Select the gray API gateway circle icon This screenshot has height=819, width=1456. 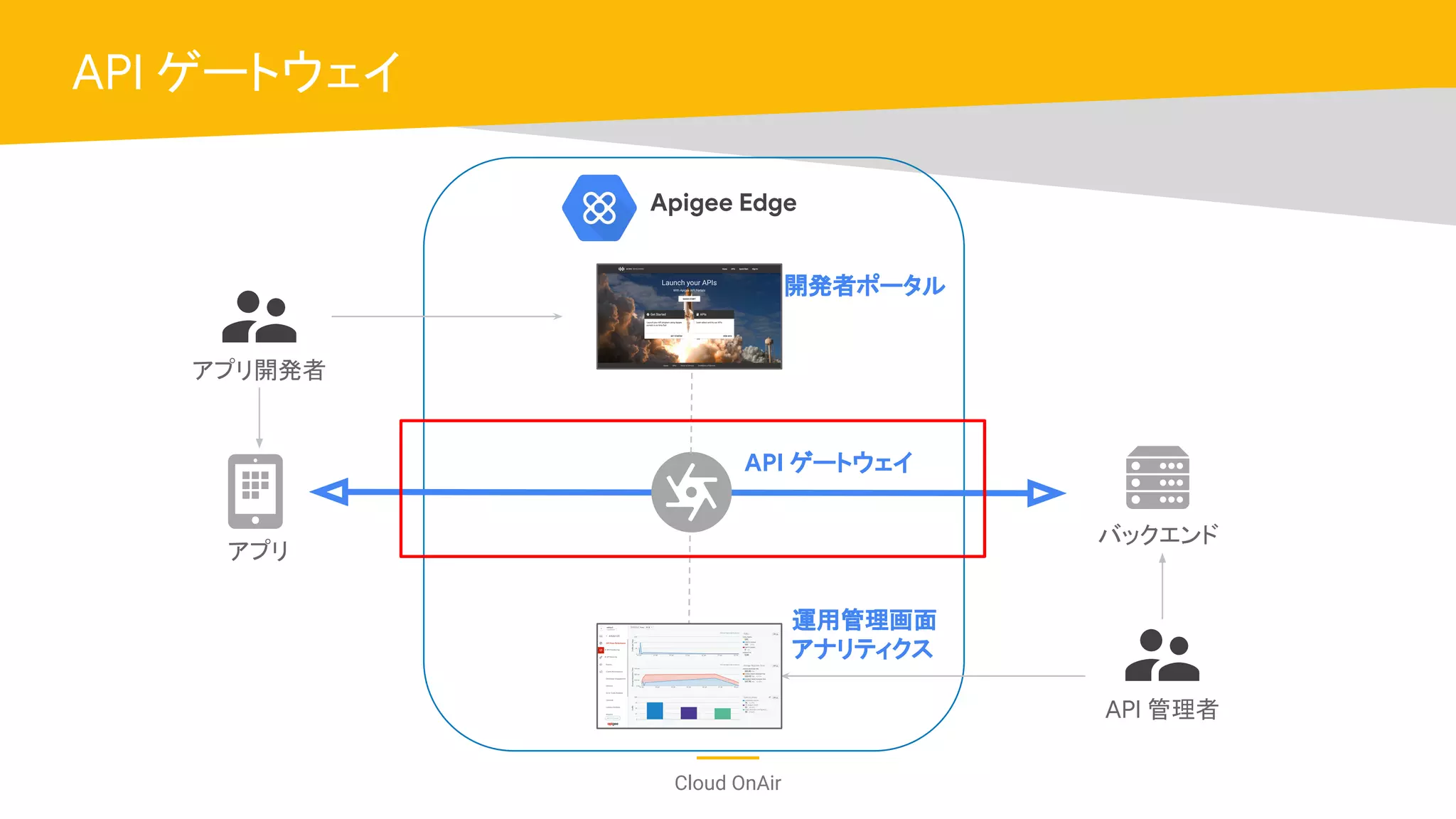point(691,492)
